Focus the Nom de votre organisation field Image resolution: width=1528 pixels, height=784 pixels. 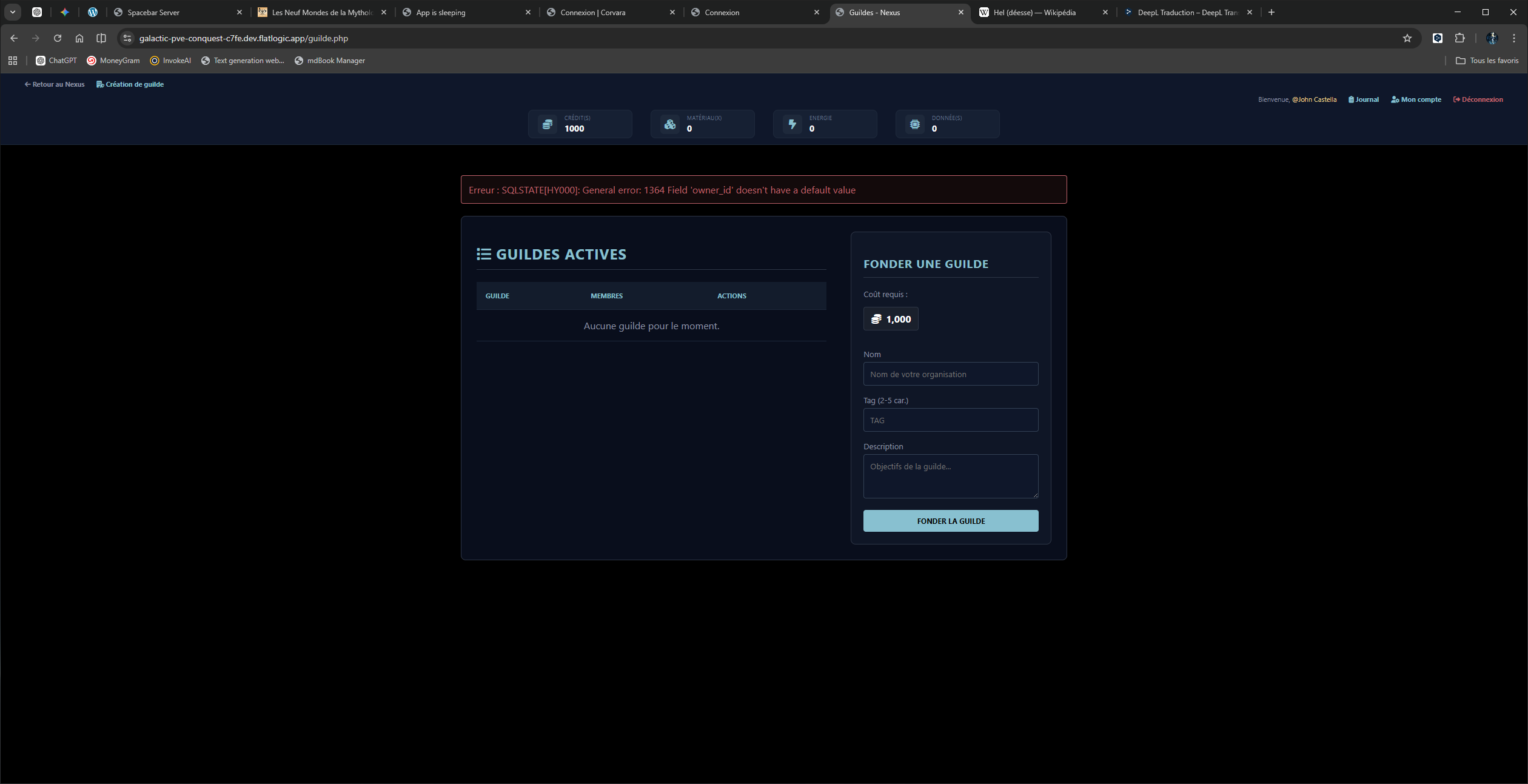click(950, 374)
